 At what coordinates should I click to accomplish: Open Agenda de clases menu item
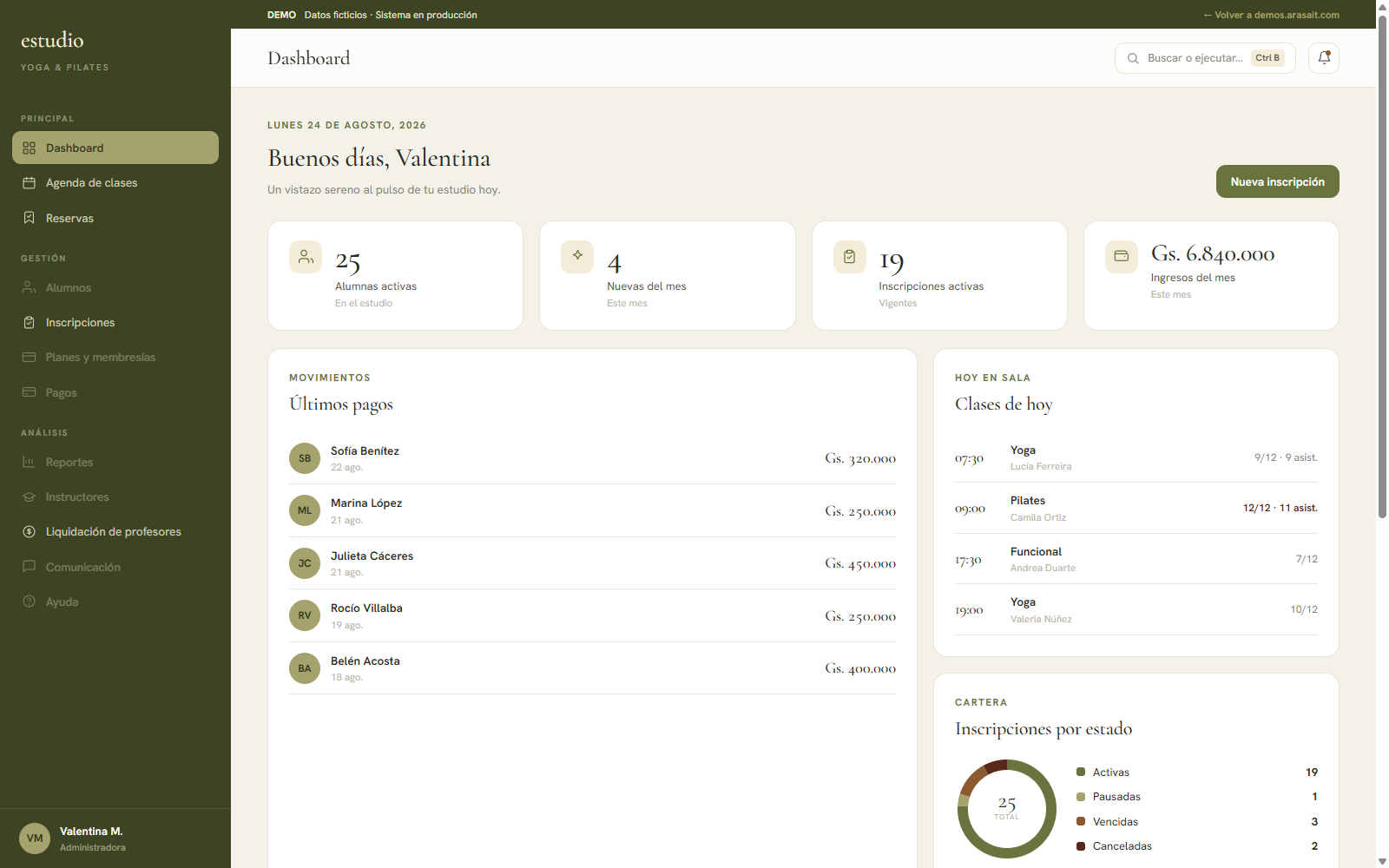pos(115,183)
